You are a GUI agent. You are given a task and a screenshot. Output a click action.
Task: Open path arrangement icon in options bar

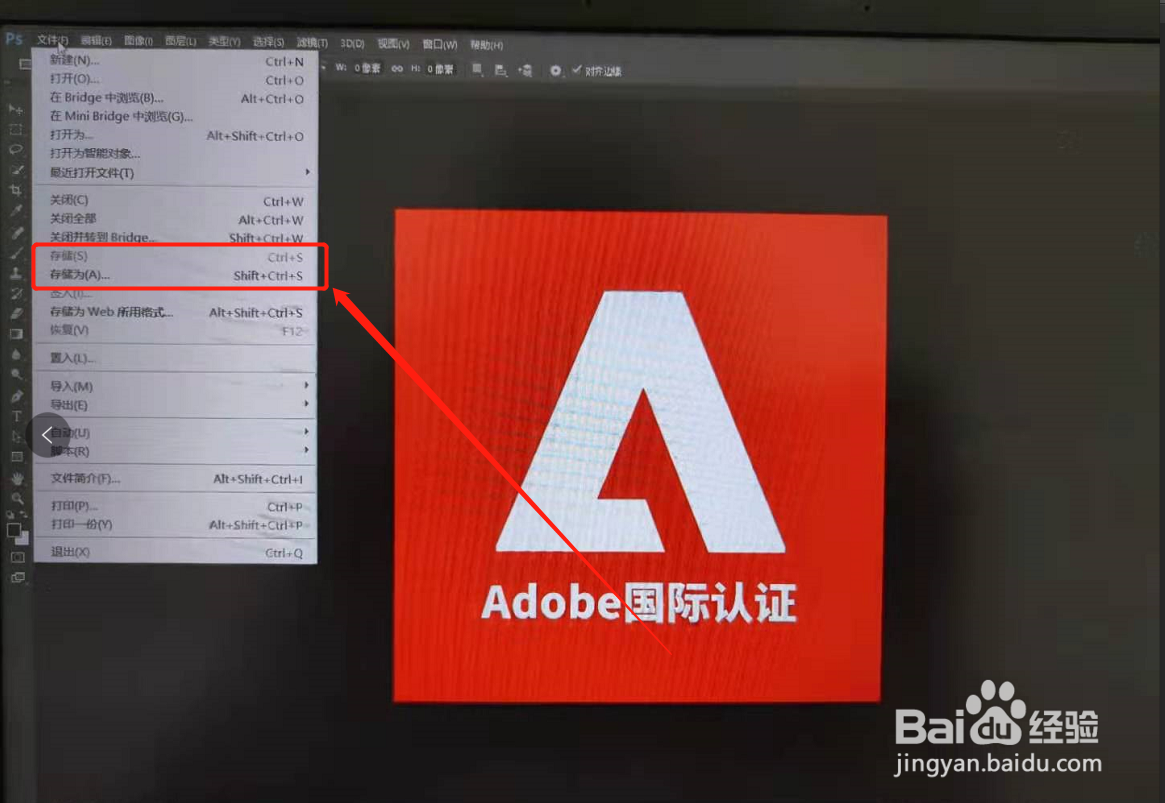click(x=525, y=71)
